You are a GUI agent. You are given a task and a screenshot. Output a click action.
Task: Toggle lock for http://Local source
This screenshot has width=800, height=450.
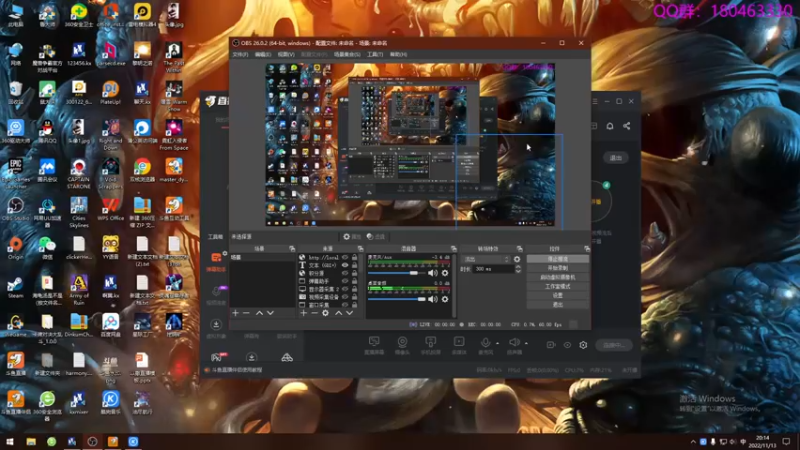tap(355, 258)
